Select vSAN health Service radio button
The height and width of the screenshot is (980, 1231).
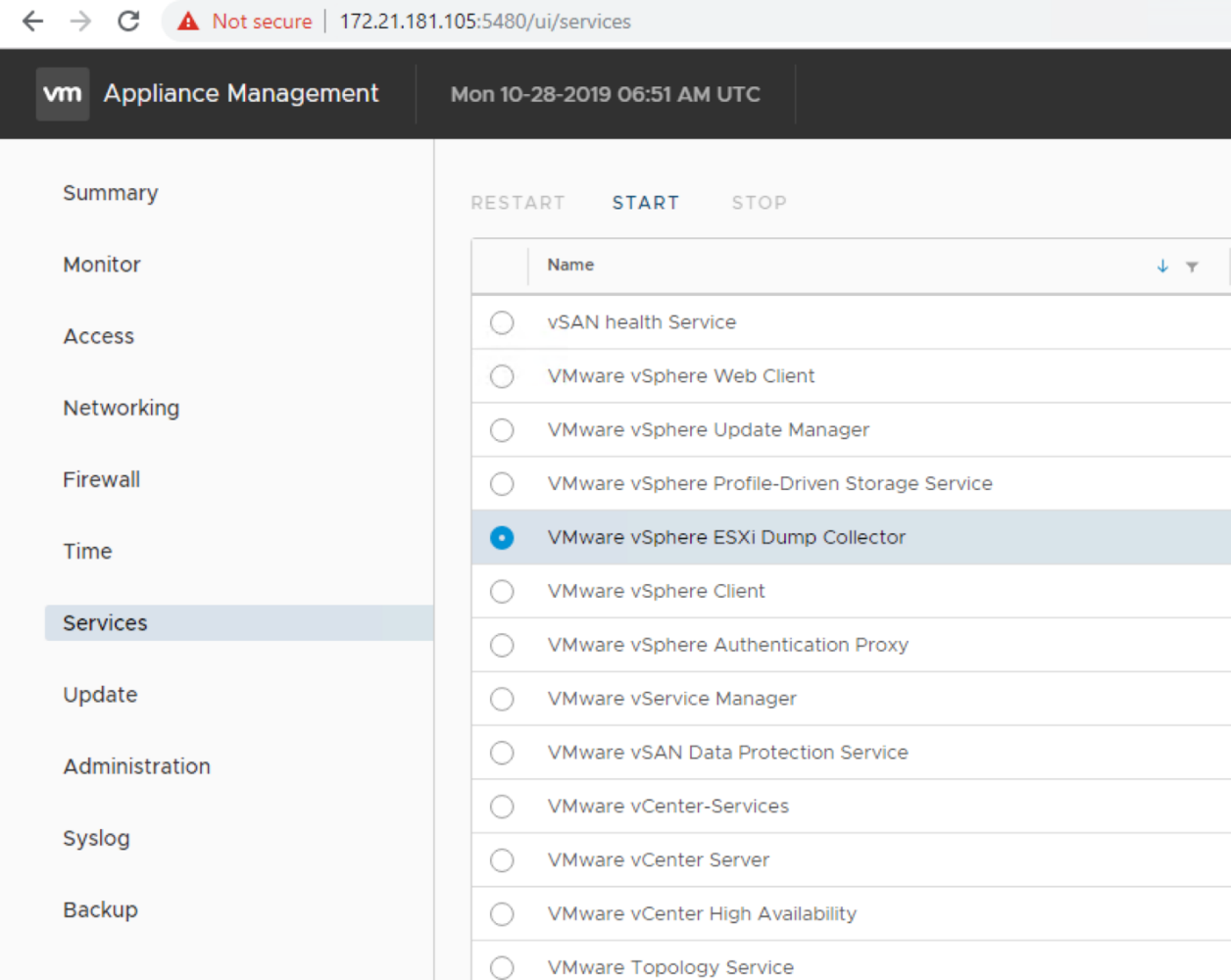502,322
